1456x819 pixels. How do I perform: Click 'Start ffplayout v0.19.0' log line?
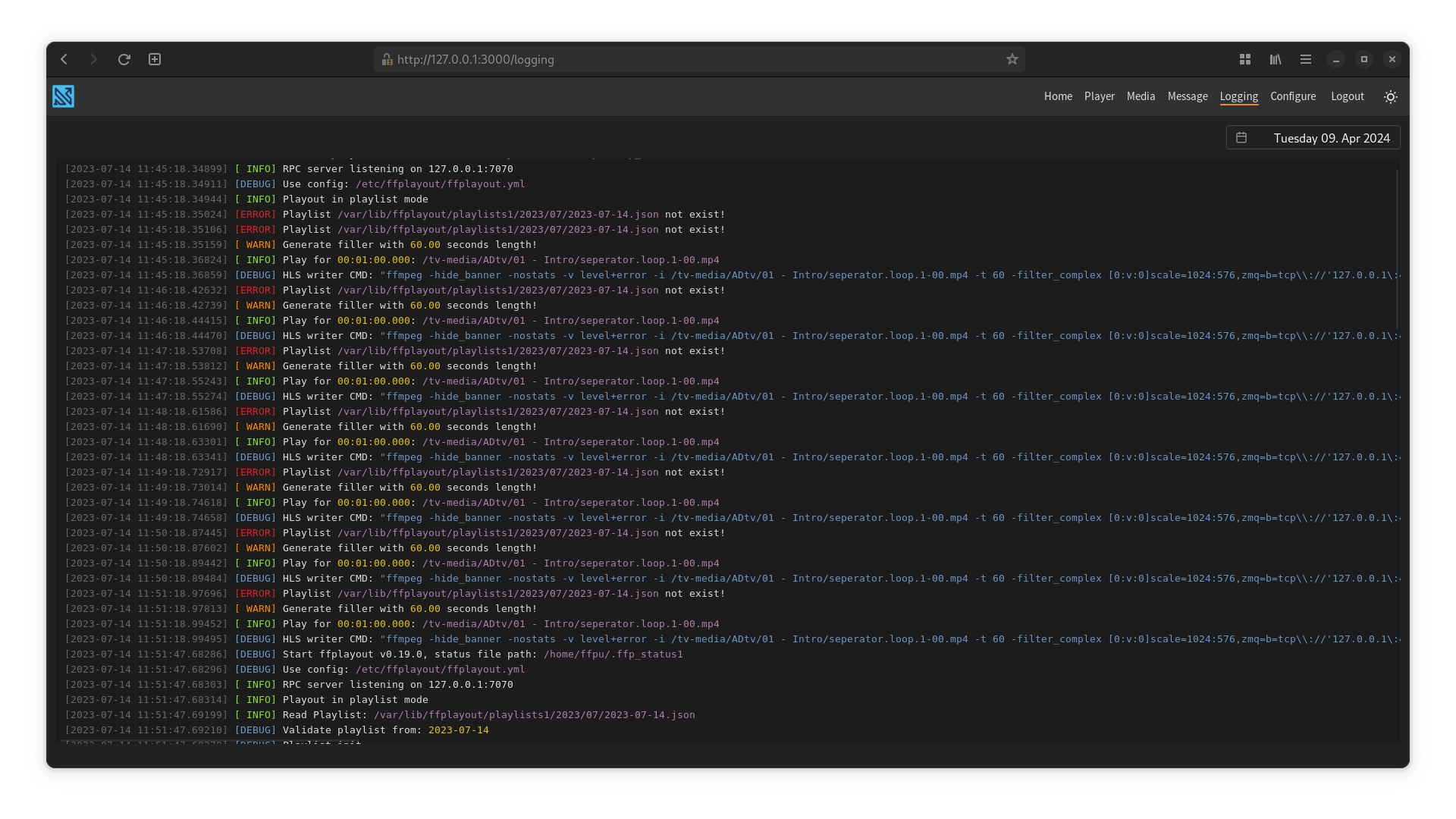(374, 654)
